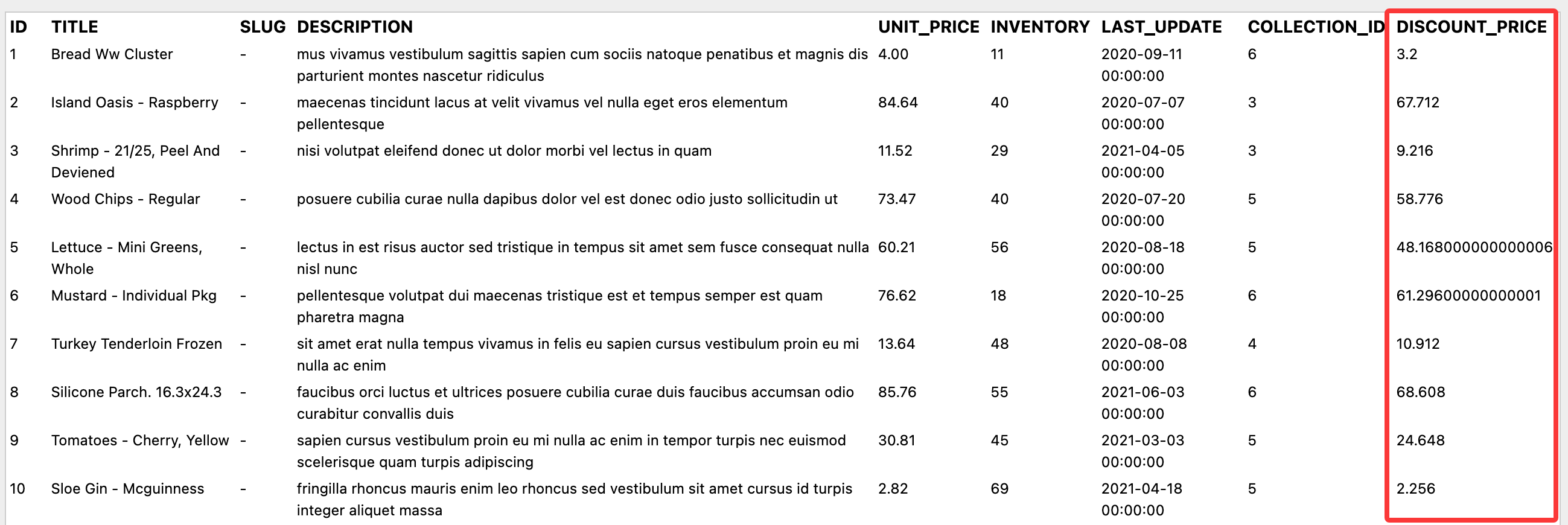1568x525 pixels.
Task: Select the Tomatoes - Cherry, Yellow title
Action: (140, 441)
